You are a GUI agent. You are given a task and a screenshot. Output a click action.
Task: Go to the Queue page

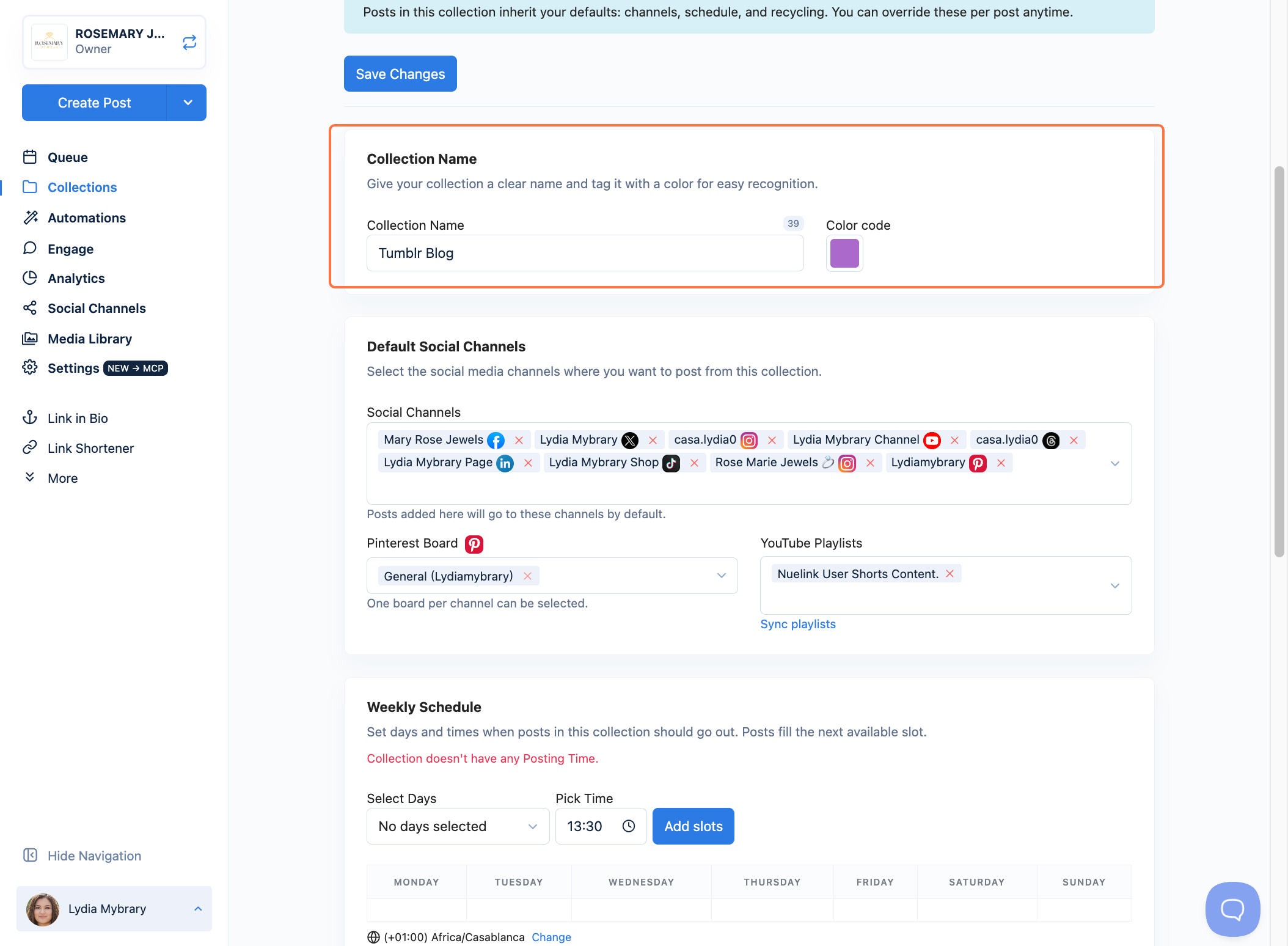click(67, 157)
